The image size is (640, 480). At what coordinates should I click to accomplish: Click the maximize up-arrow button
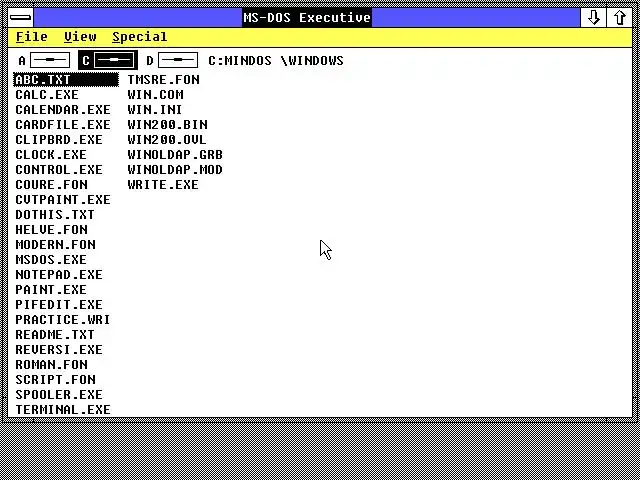[620, 18]
